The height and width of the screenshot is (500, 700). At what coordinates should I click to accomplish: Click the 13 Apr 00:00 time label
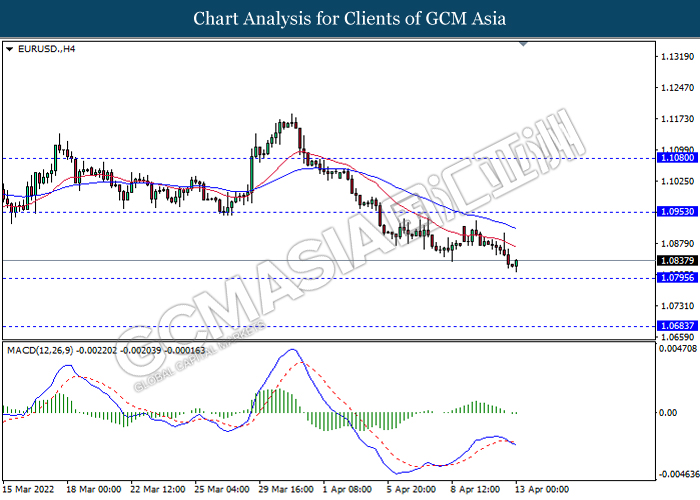(x=542, y=489)
